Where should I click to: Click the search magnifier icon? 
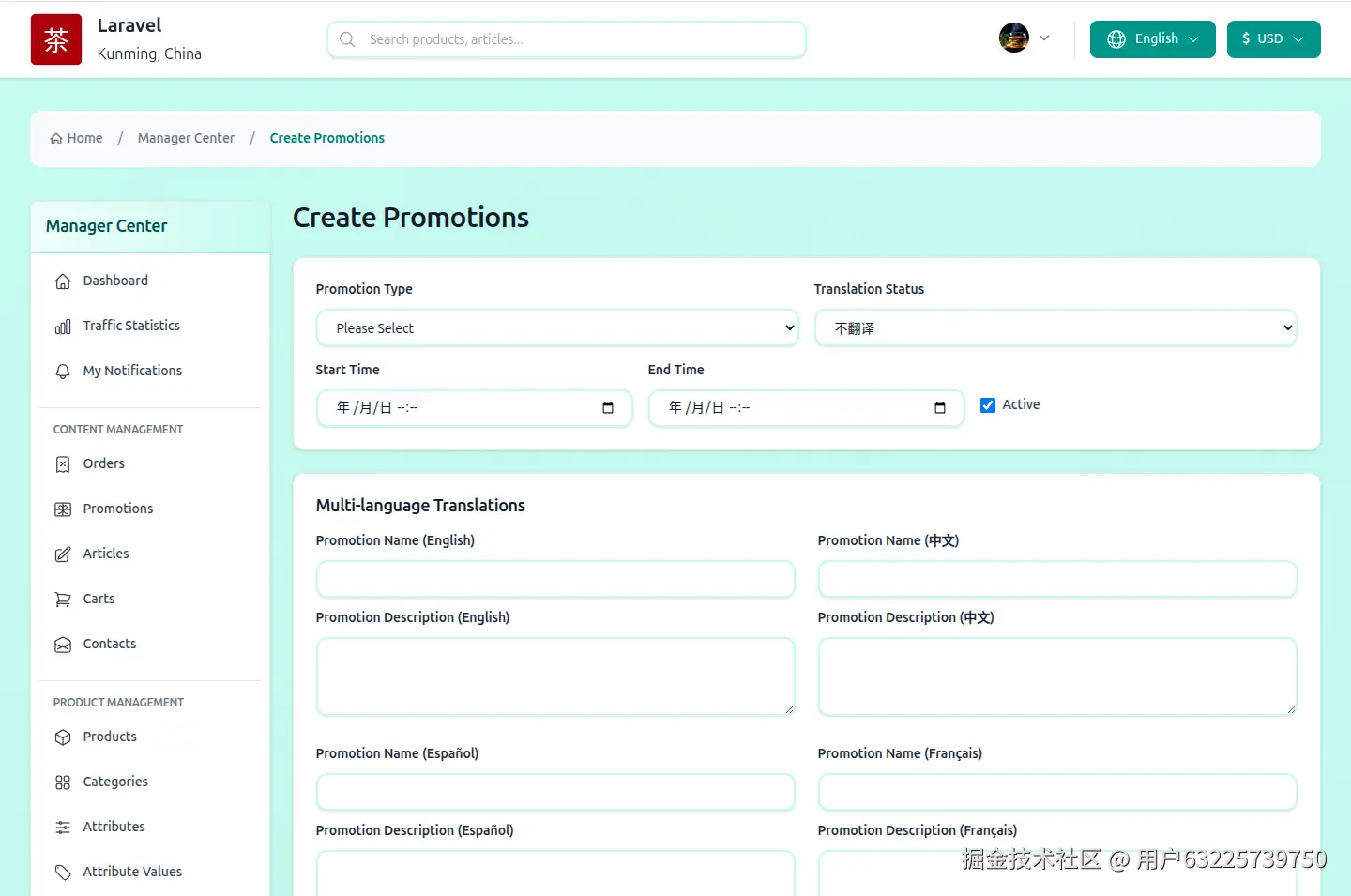[x=347, y=39]
